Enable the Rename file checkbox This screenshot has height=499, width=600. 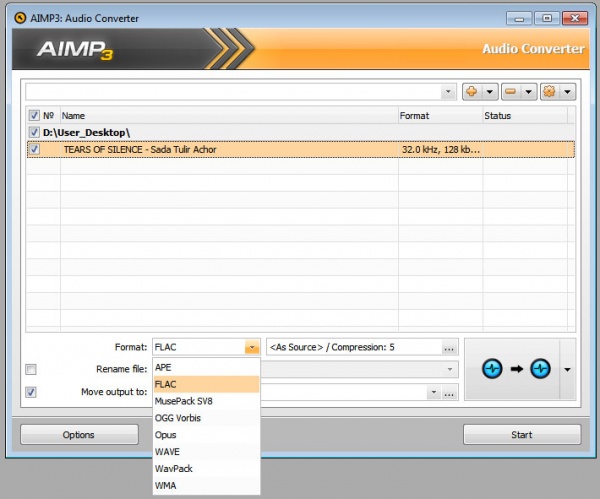pyautogui.click(x=31, y=369)
